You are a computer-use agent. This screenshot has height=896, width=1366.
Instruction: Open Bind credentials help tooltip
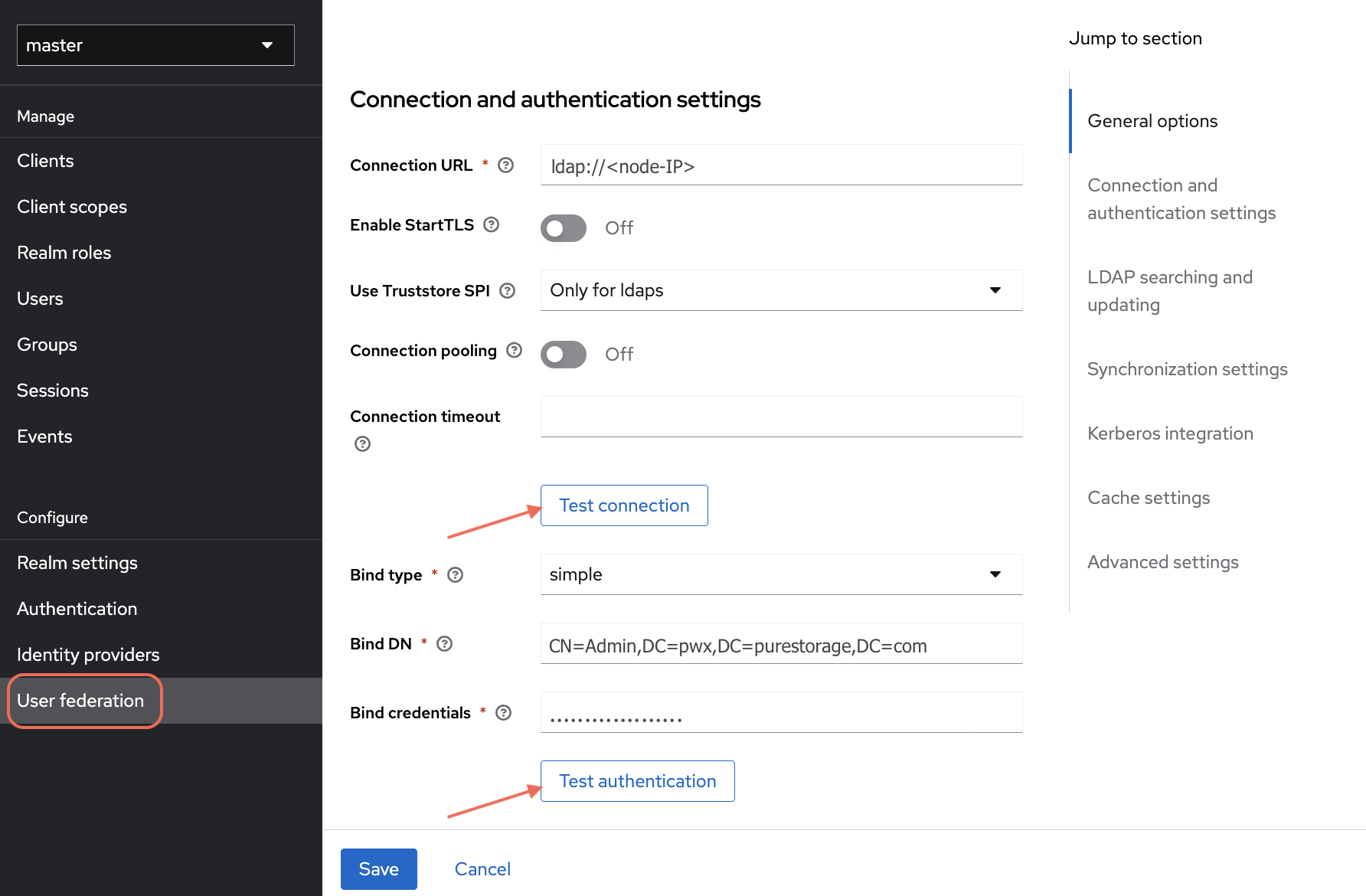coord(503,713)
